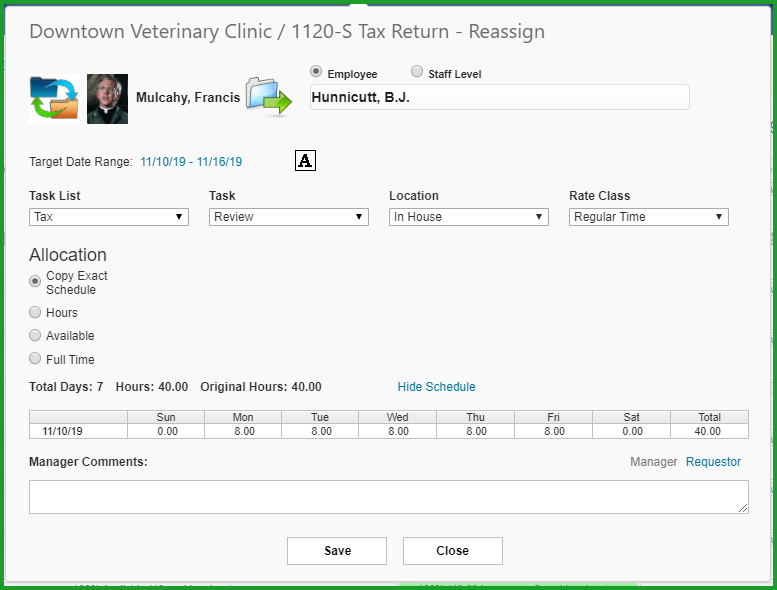The height and width of the screenshot is (590, 777).
Task: Select the Available allocation option
Action: pos(35,335)
